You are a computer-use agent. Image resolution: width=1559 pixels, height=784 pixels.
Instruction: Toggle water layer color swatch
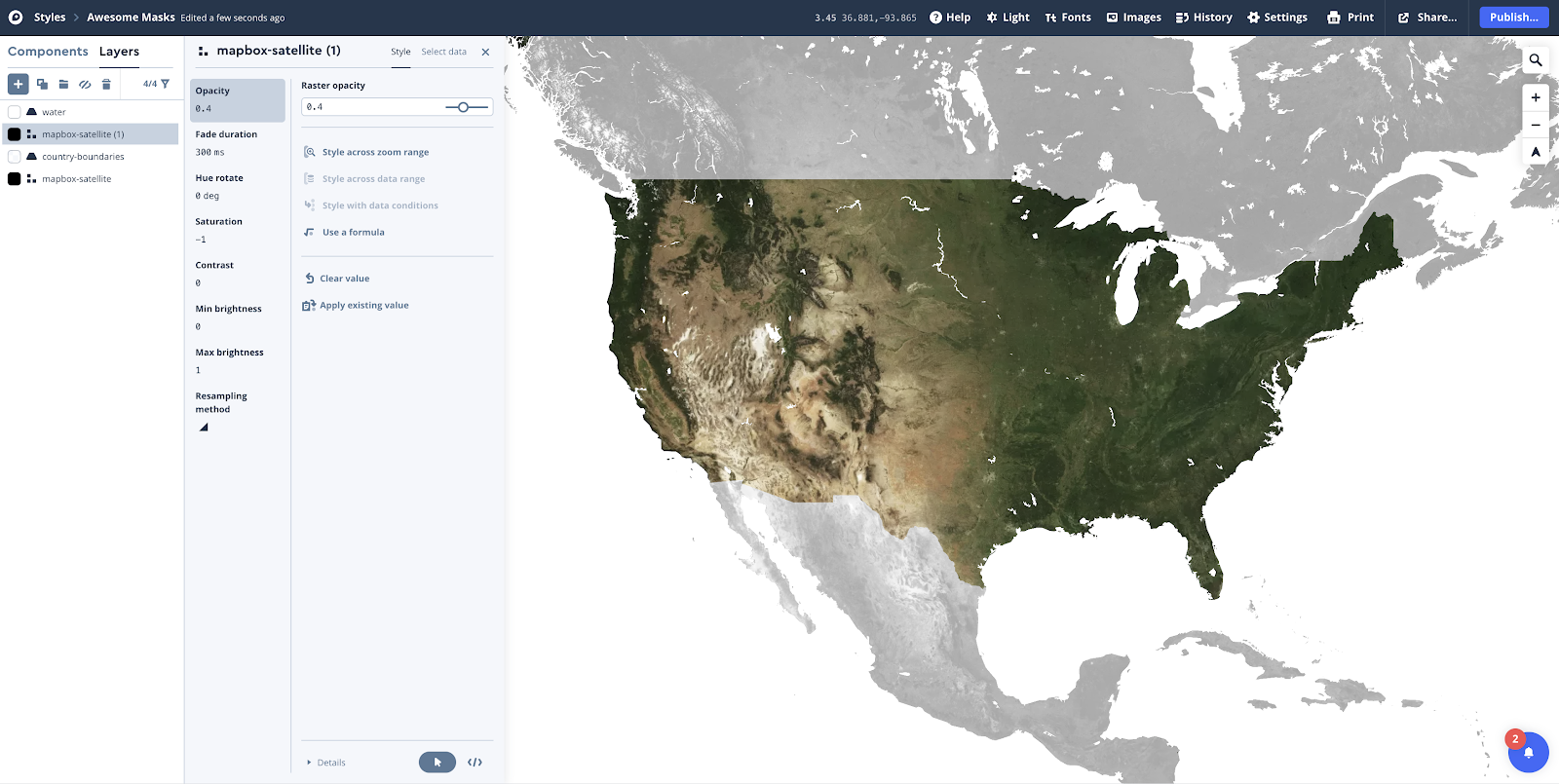click(x=15, y=112)
